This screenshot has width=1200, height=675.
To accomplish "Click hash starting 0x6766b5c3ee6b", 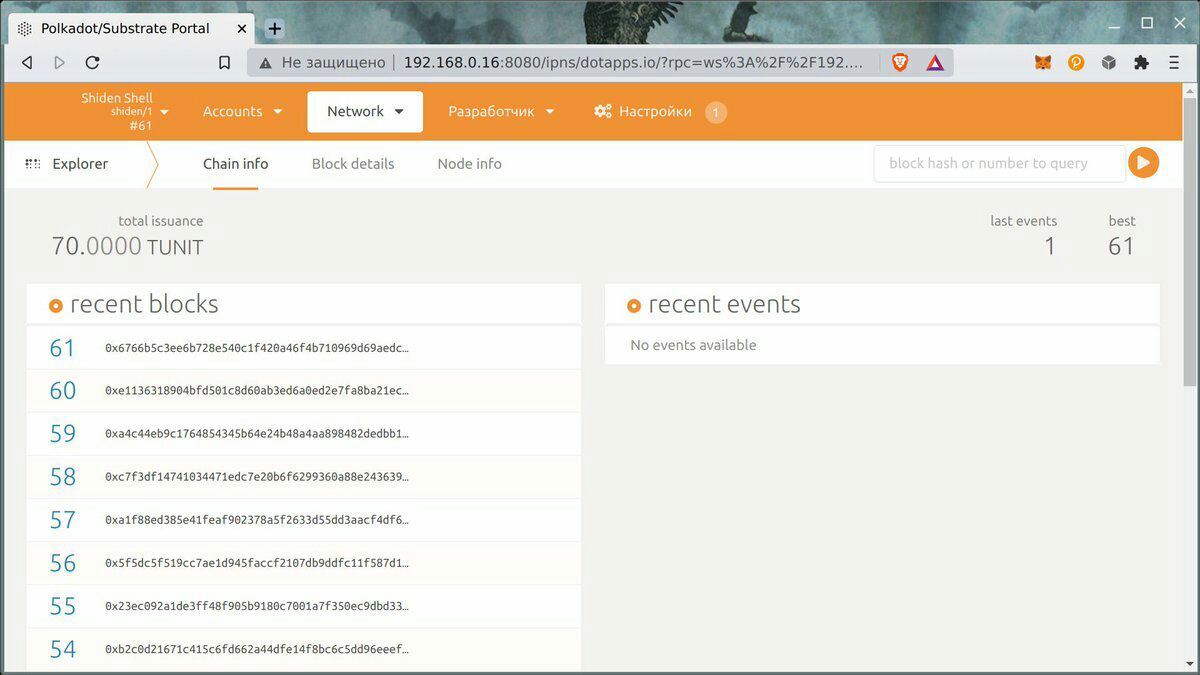I will click(257, 348).
